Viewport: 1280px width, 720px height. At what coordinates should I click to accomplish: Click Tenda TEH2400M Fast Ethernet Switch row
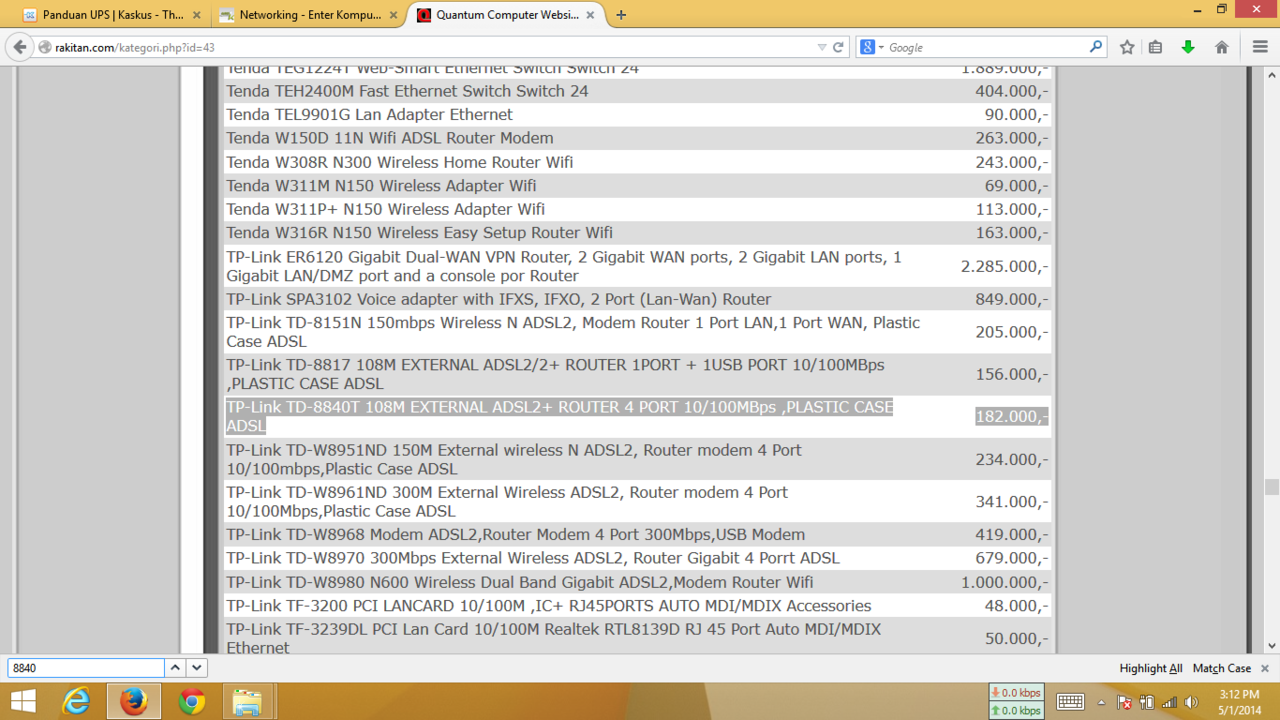638,91
